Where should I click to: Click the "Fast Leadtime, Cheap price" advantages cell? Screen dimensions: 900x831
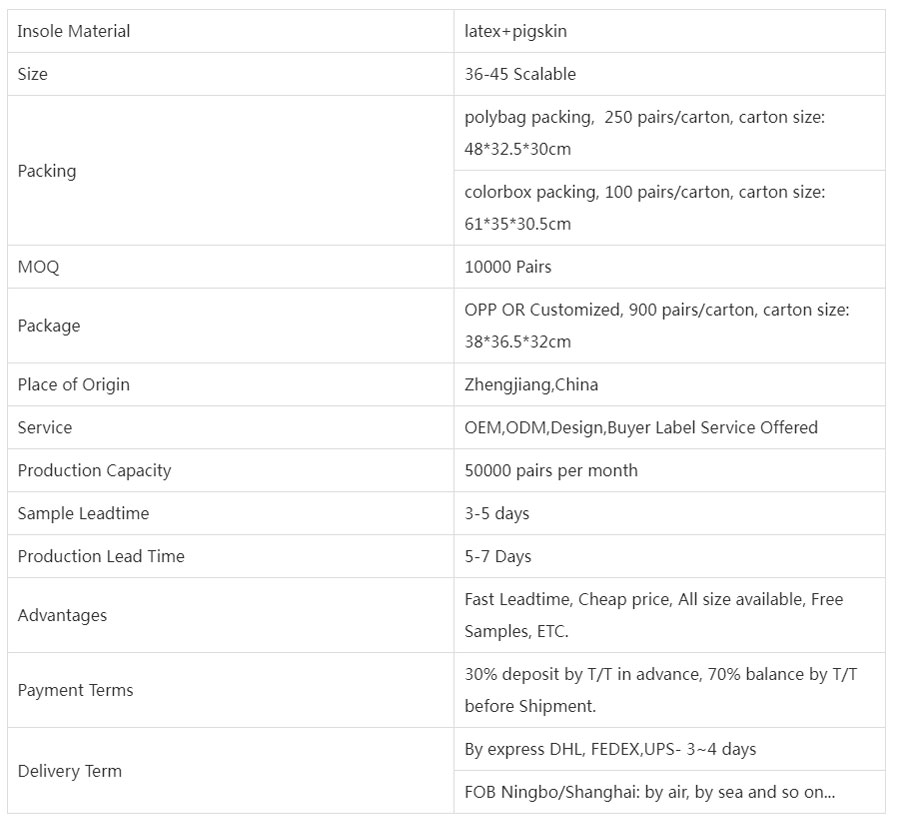653,615
